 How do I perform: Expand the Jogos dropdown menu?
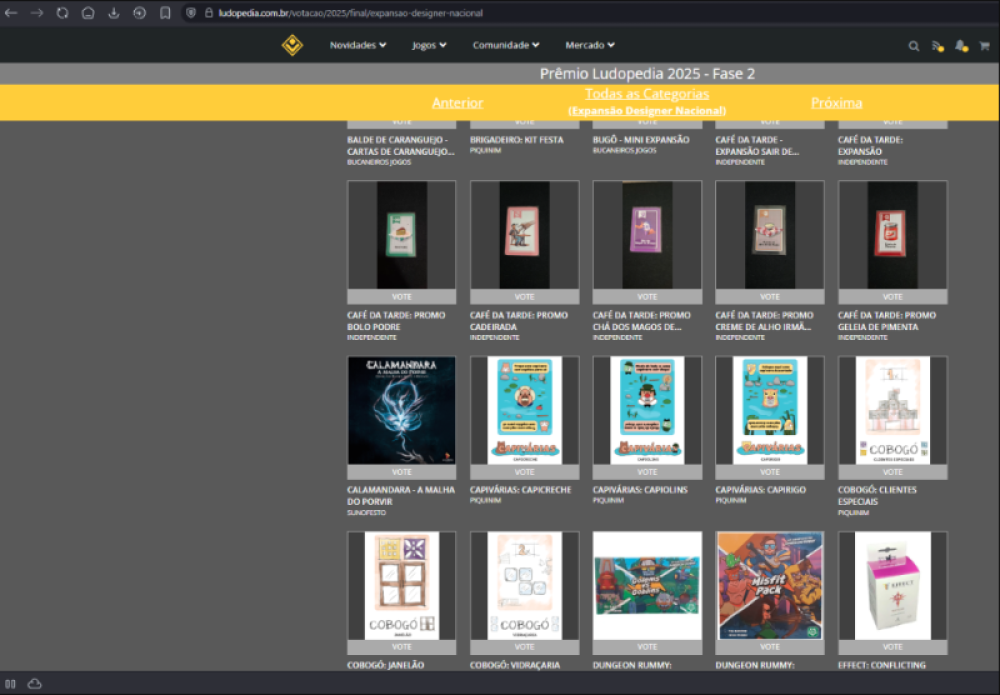coord(429,45)
